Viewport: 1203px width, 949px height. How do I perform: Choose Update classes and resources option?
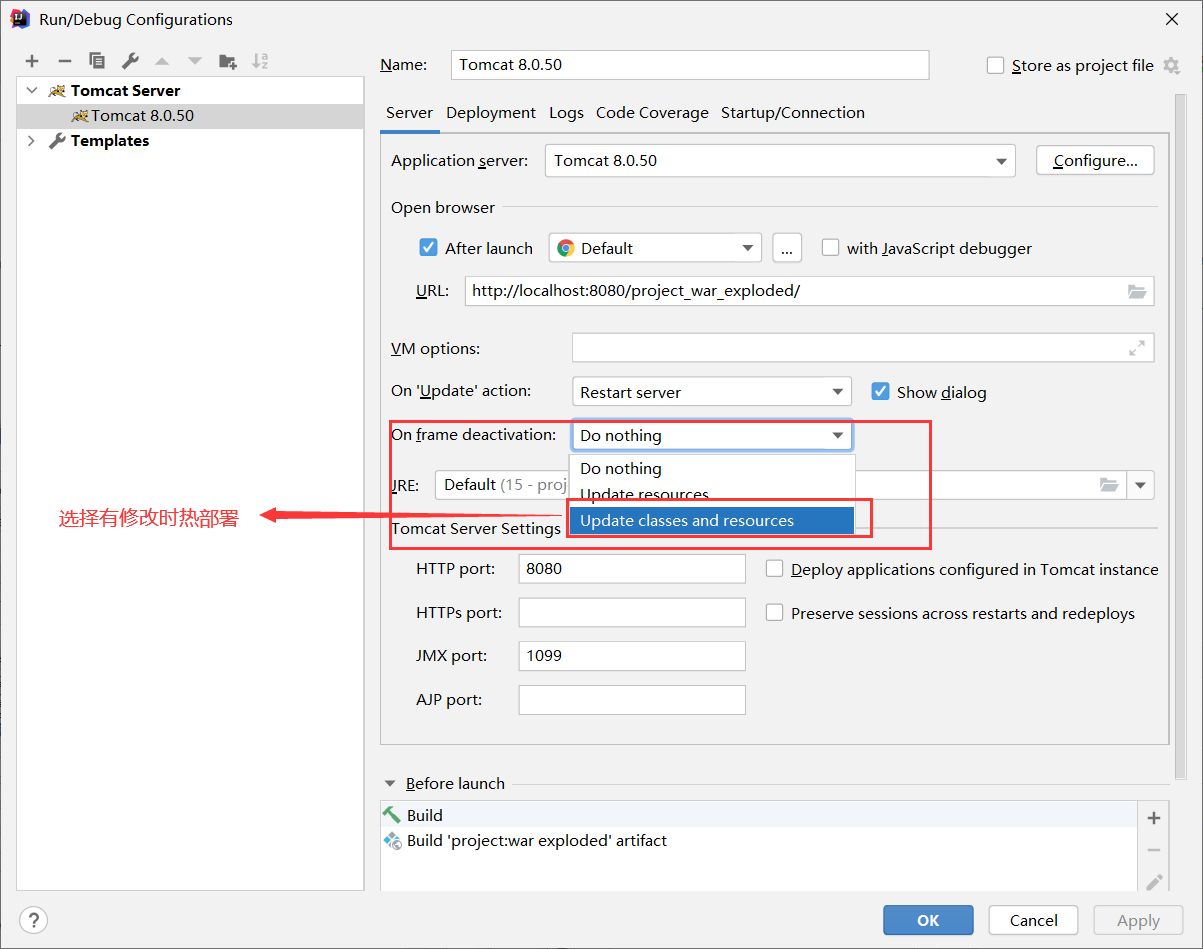[712, 520]
